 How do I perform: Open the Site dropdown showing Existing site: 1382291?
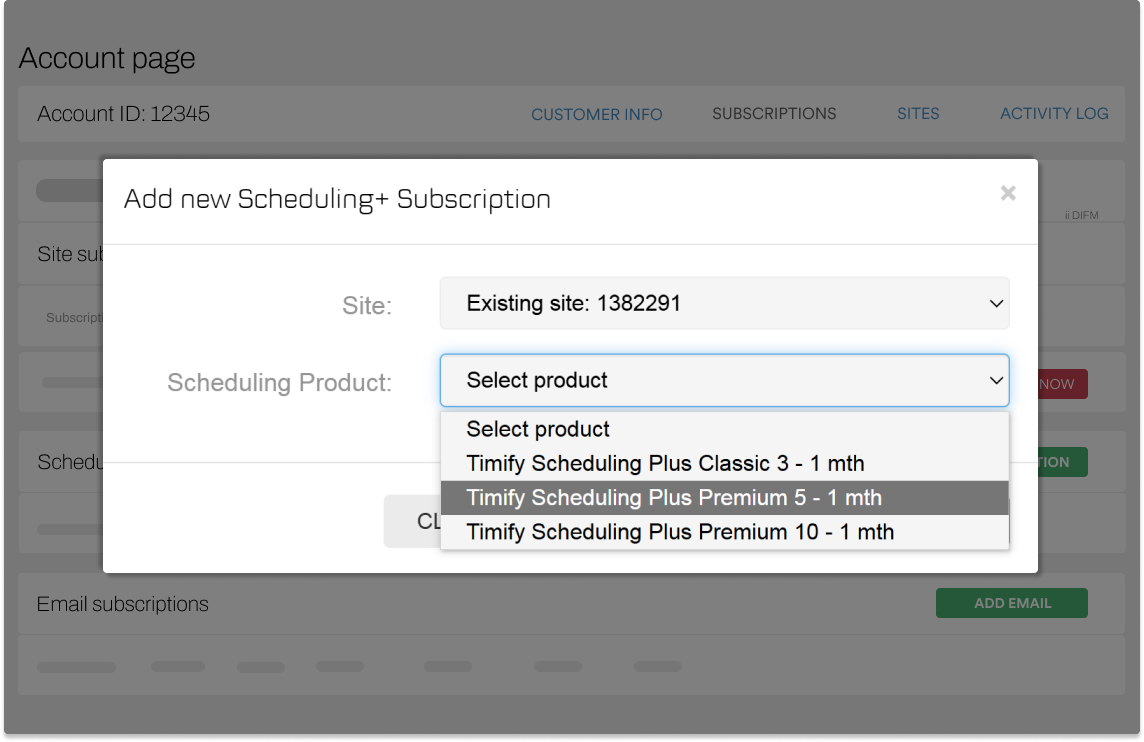click(724, 304)
